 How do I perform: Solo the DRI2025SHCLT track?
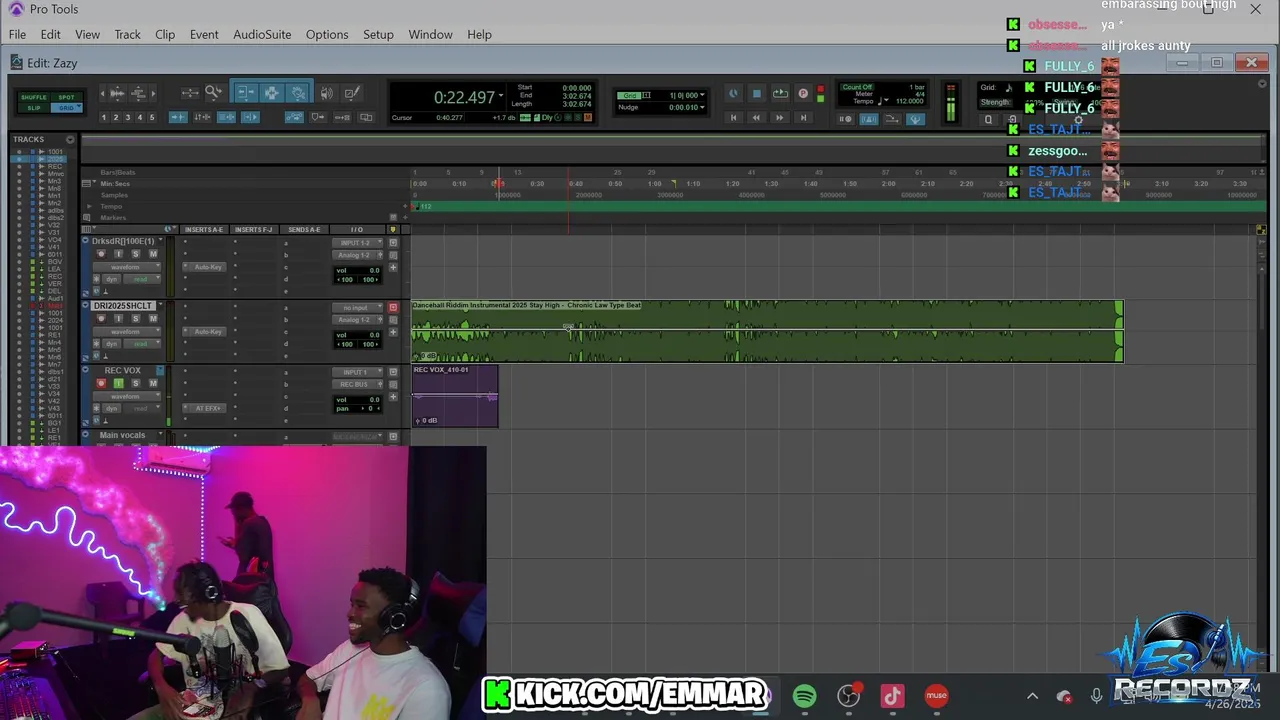point(135,319)
